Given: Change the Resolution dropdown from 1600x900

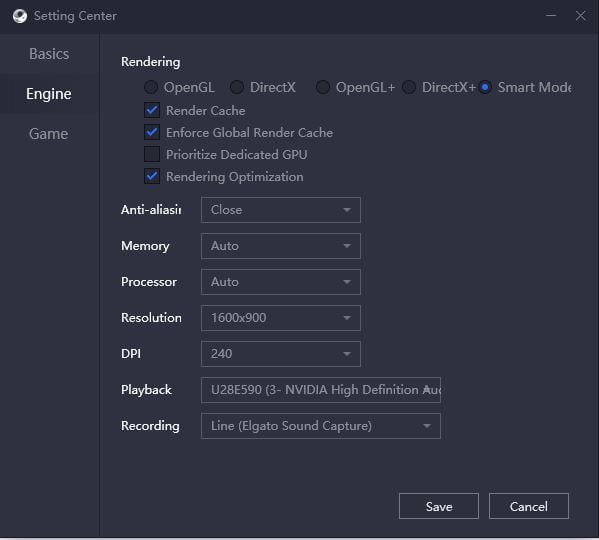Looking at the screenshot, I should [x=281, y=318].
